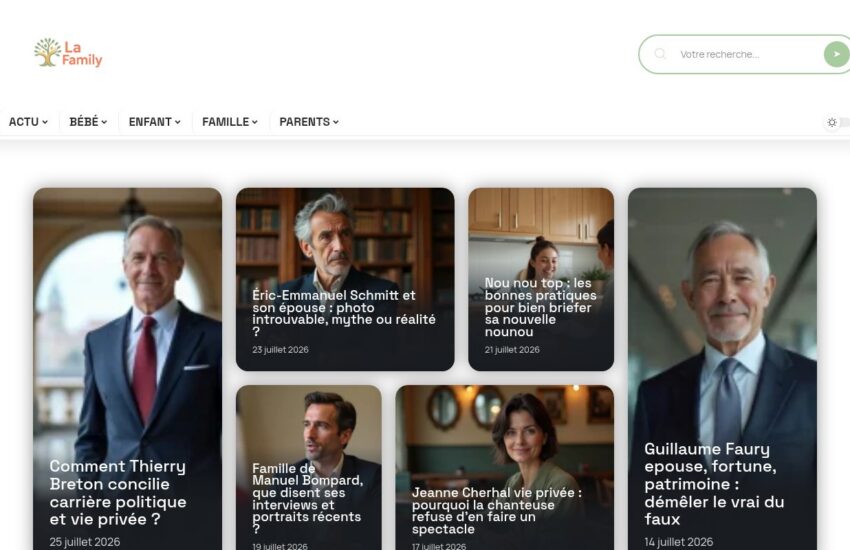Open Éric-Emmanuel Schmitt et son épouse article
Image resolution: width=850 pixels, height=550 pixels.
(x=344, y=313)
